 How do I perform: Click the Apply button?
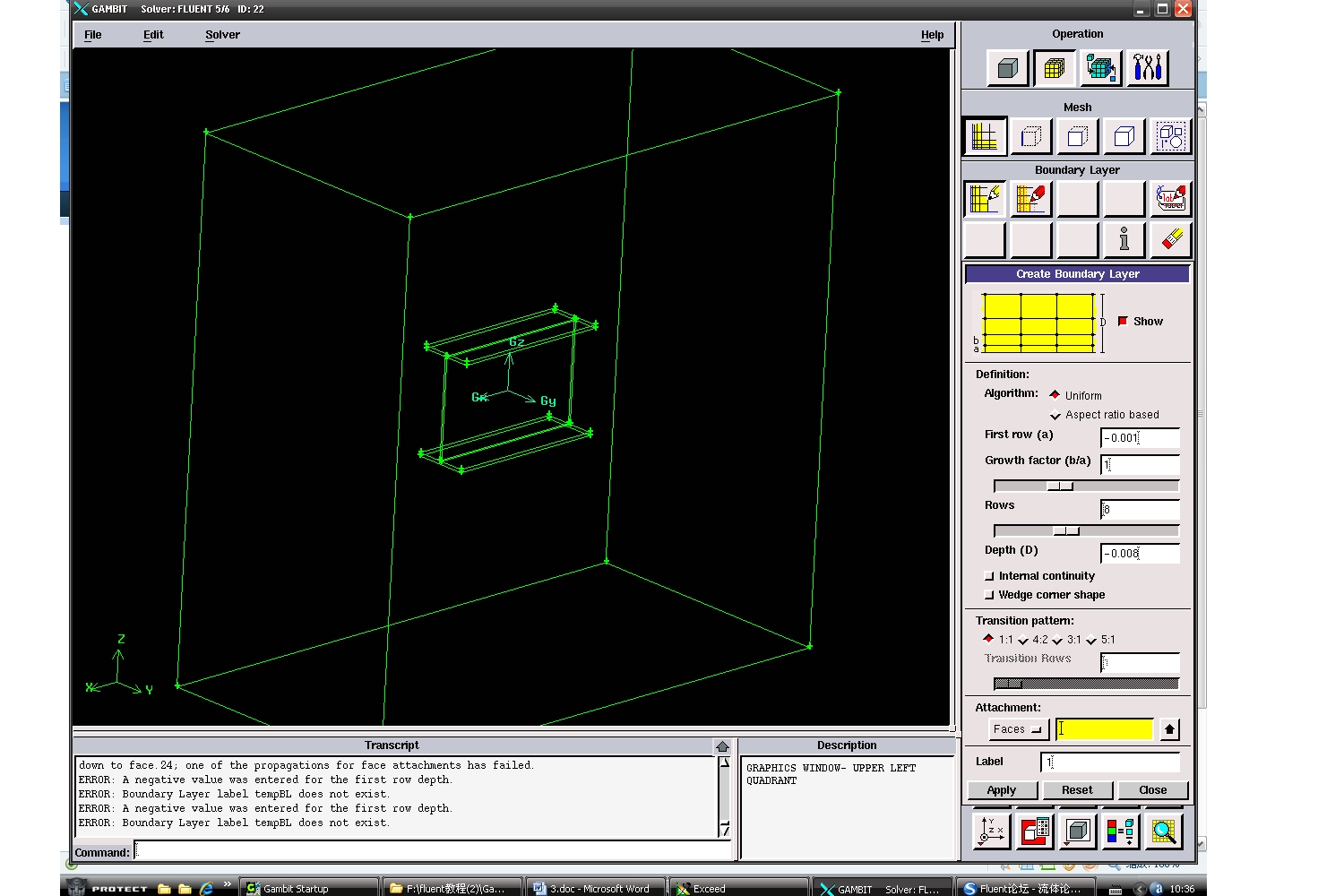(x=1002, y=790)
